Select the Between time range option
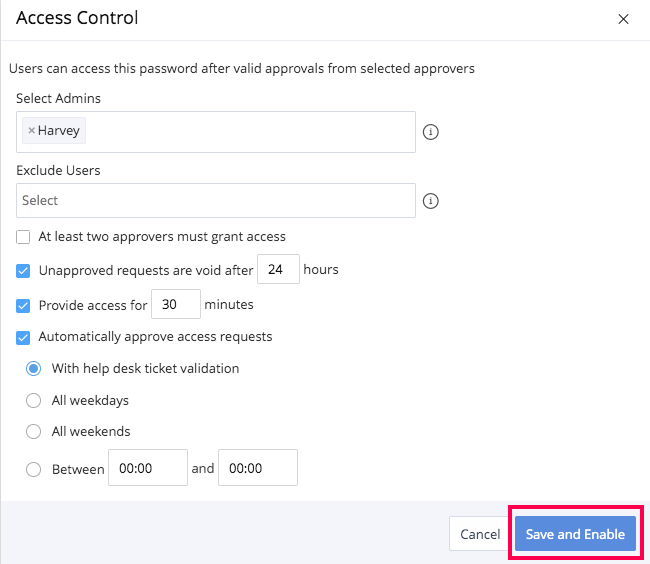The height and width of the screenshot is (564, 650). [34, 468]
